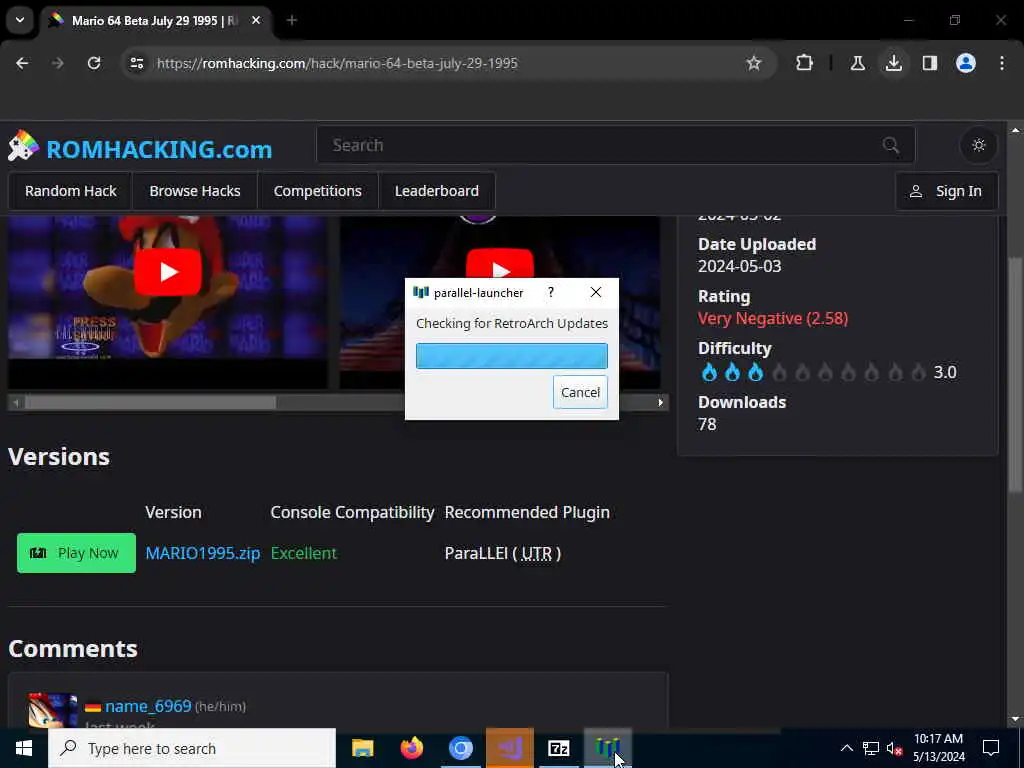Click the page scrollbar down arrow
This screenshot has width=1024, height=768.
pos(1015,720)
